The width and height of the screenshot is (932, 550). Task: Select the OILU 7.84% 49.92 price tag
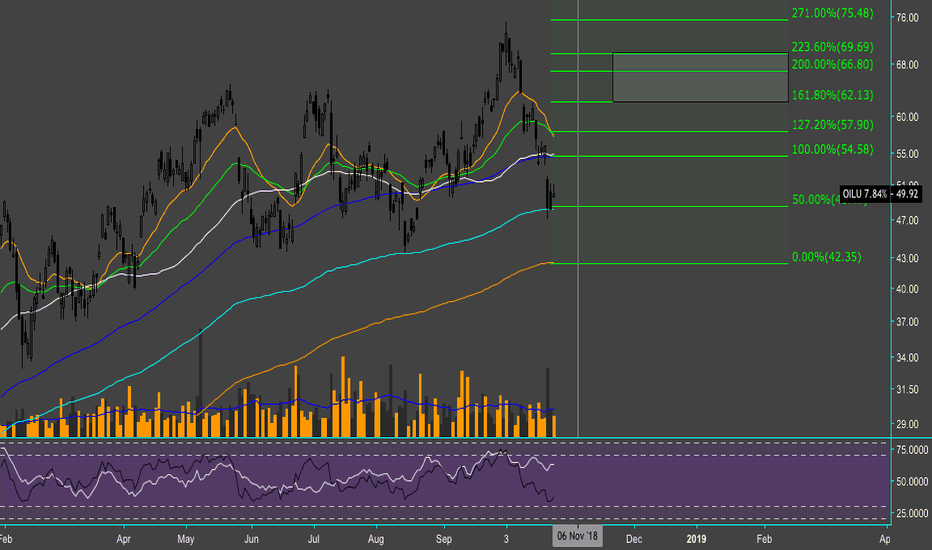click(x=881, y=194)
